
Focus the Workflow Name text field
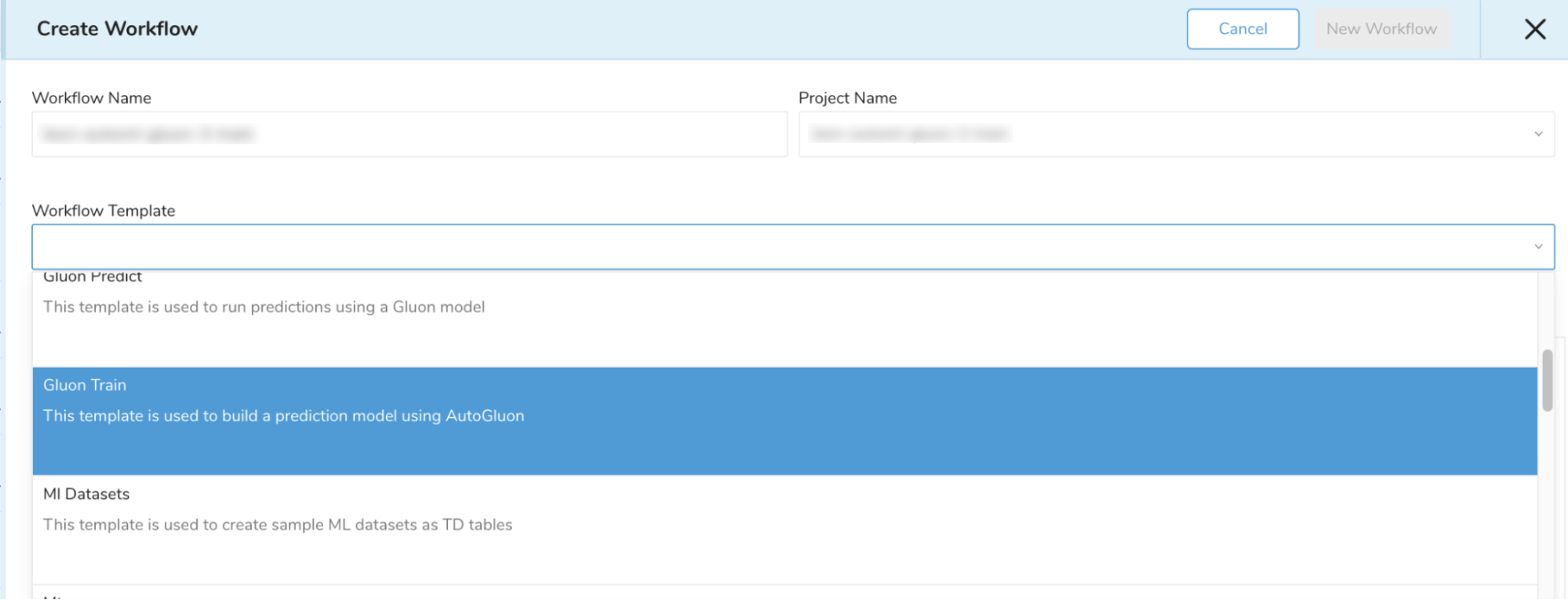click(x=409, y=134)
